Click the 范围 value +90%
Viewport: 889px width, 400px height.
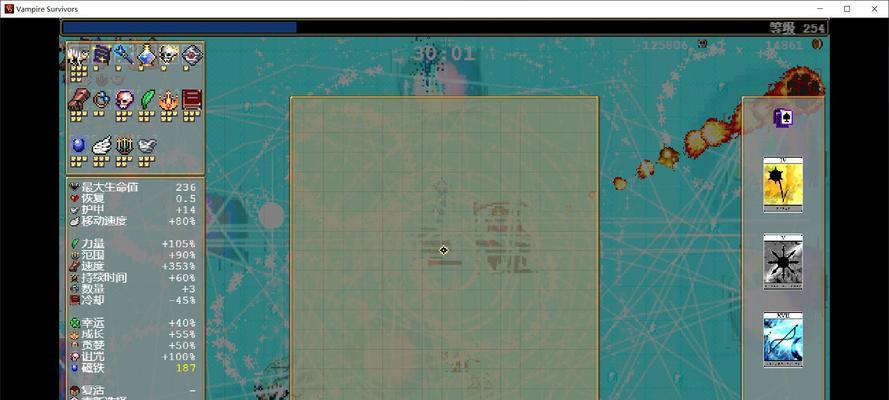click(181, 255)
